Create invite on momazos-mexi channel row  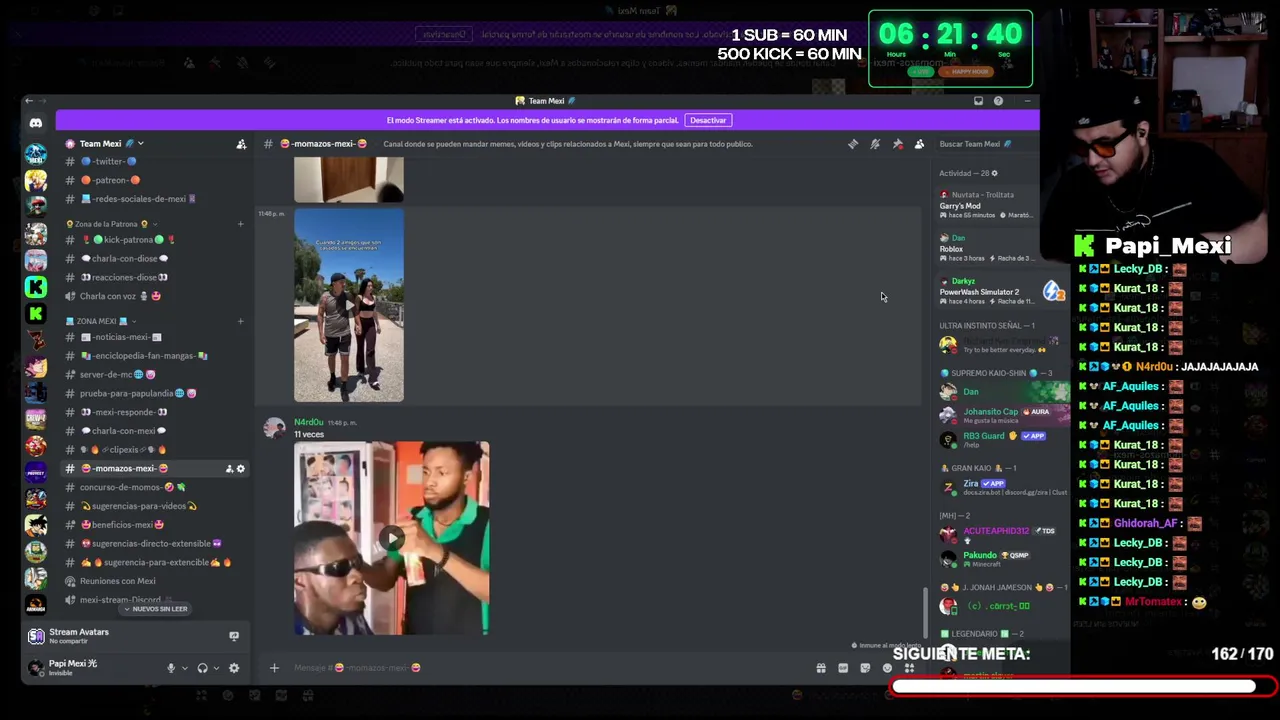click(x=229, y=469)
